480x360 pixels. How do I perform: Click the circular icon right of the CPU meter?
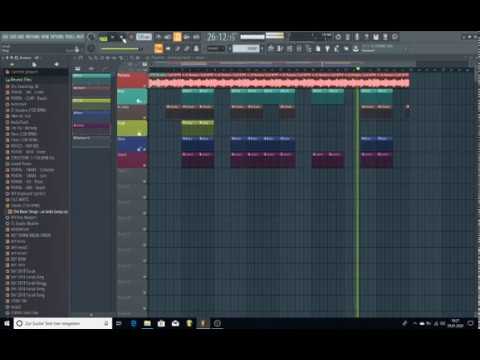click(338, 37)
